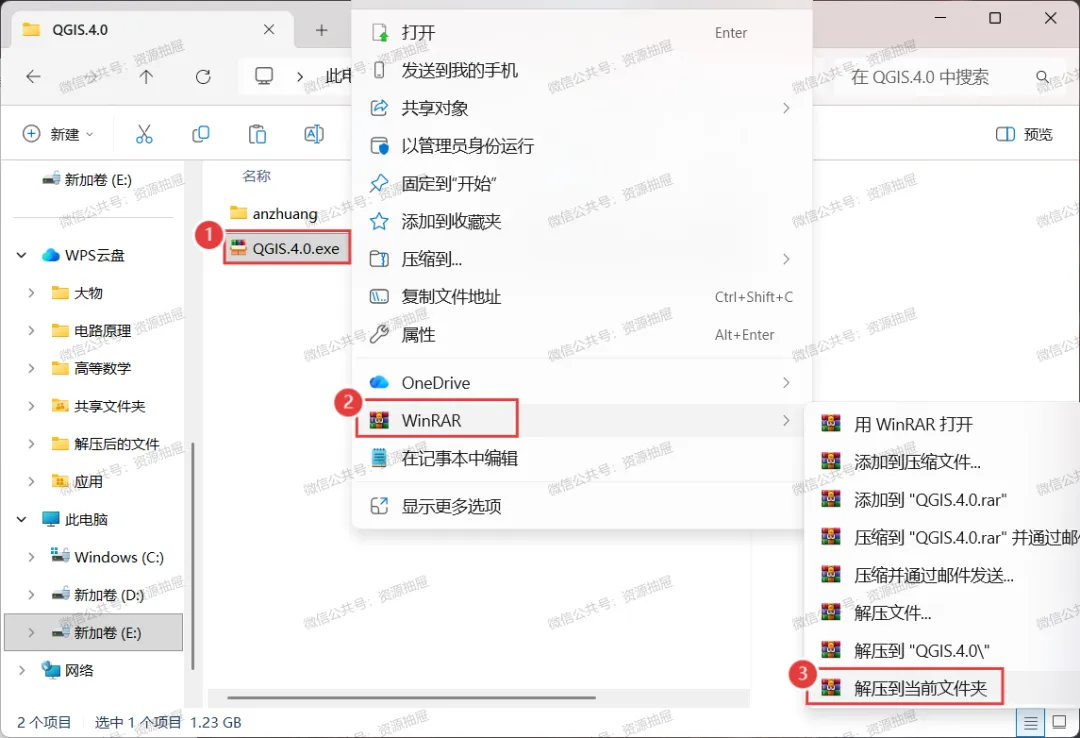Screen dimensions: 1080x738
Task: Click the Cut scissors icon in toolbar
Action: [144, 134]
